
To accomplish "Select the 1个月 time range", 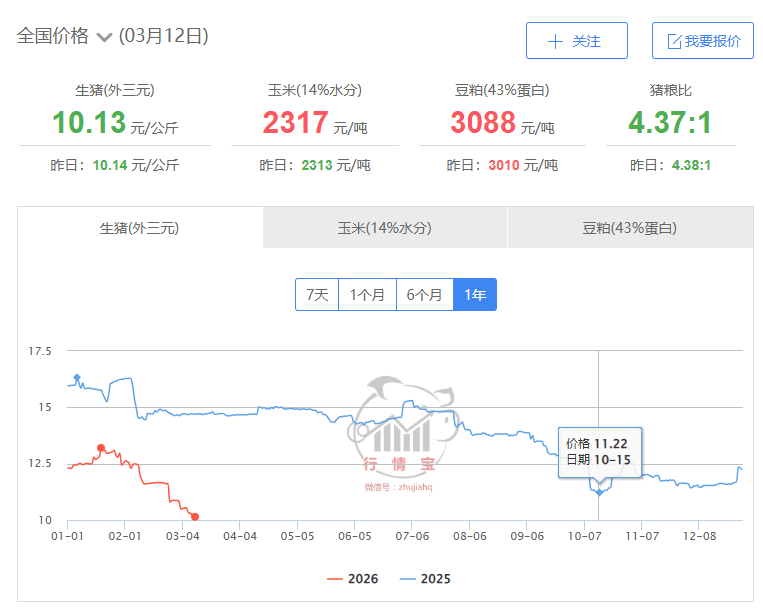I will point(367,294).
